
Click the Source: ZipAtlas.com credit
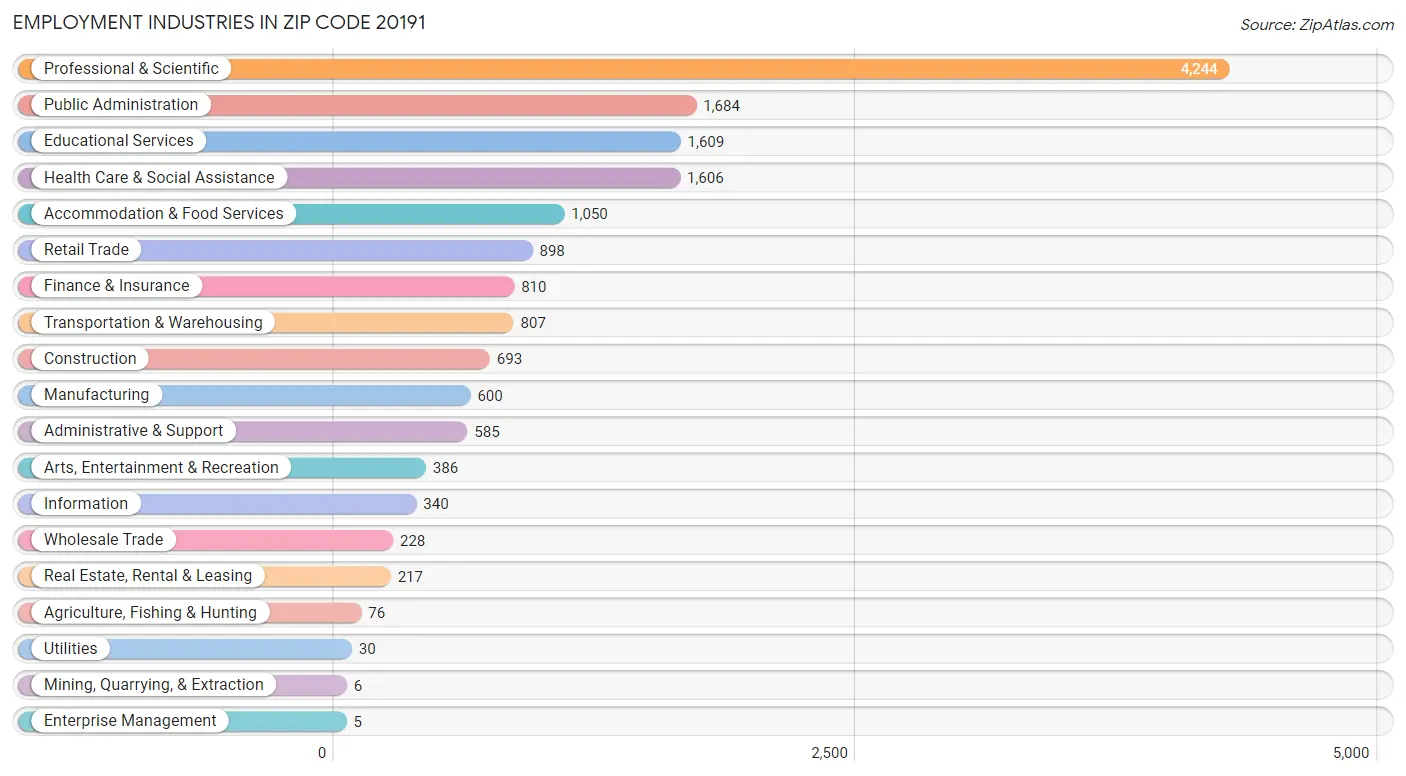[x=1317, y=25]
